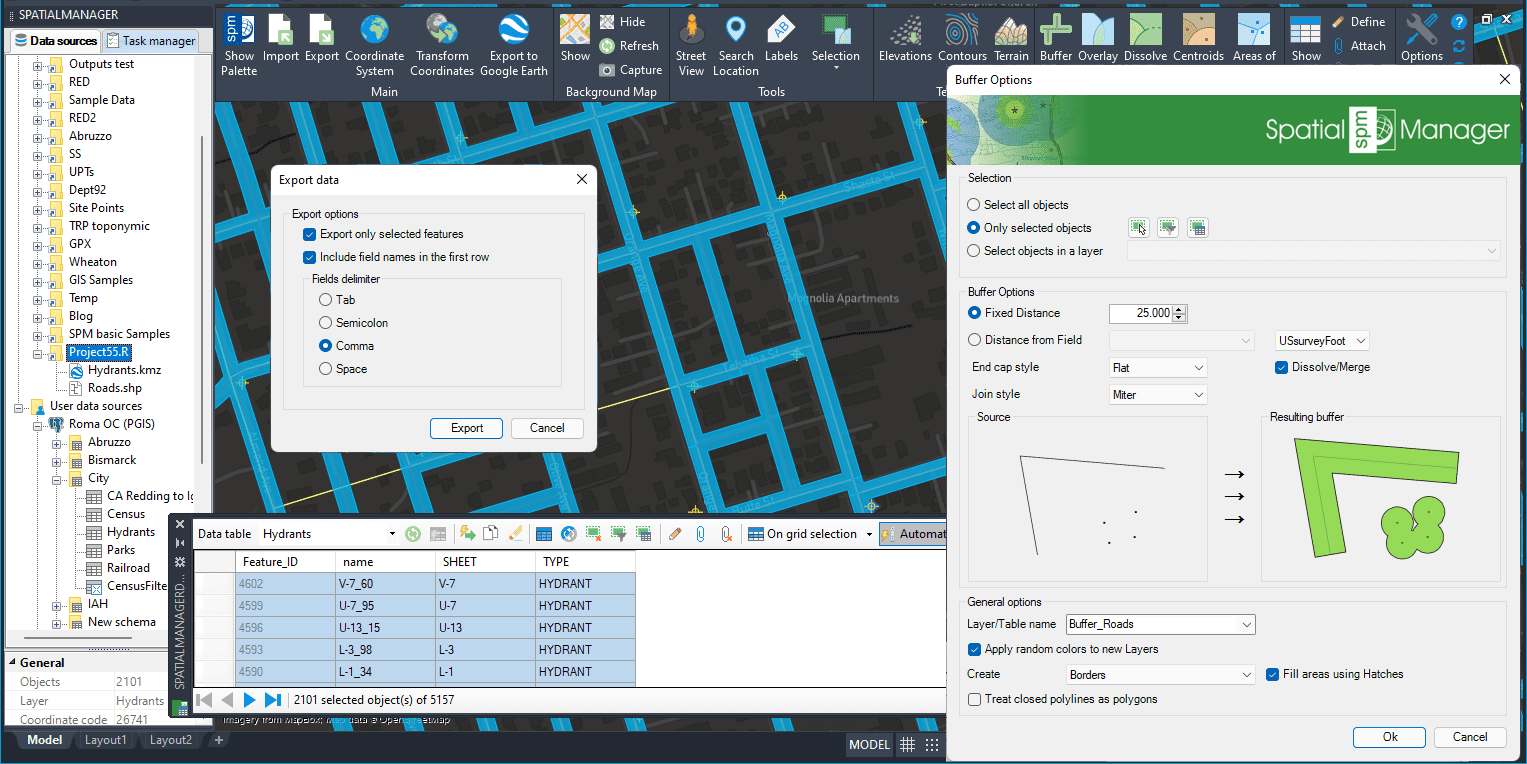Click the SHEET column header
The height and width of the screenshot is (764, 1527).
click(x=485, y=562)
